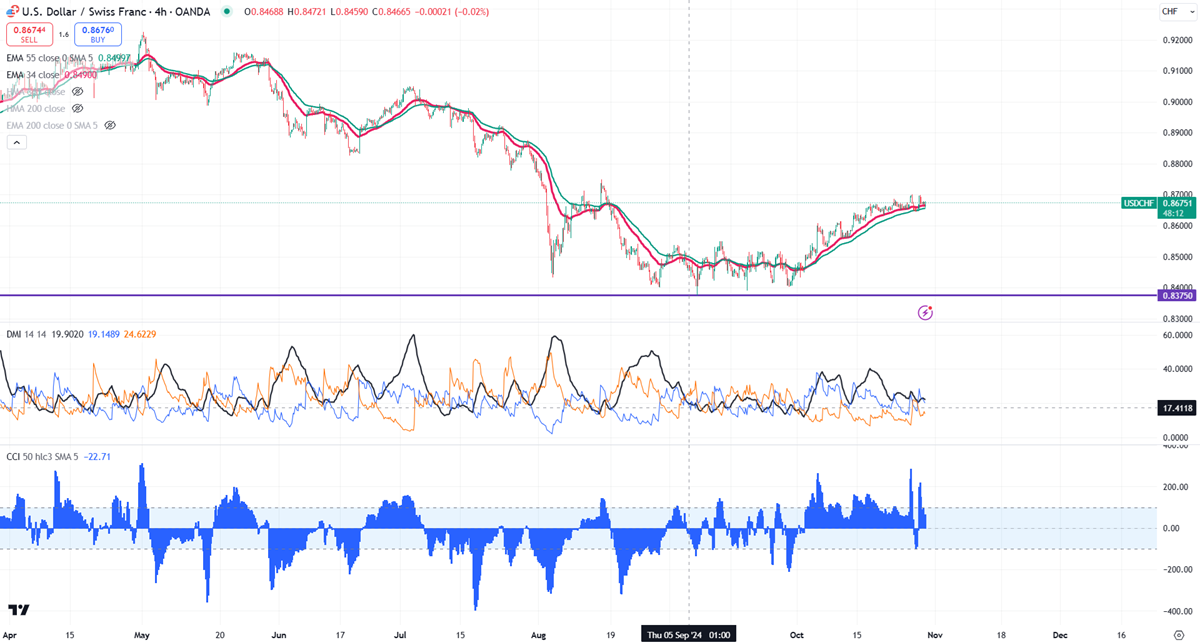
Task: Click the 1.6 spread value
Action: point(63,35)
